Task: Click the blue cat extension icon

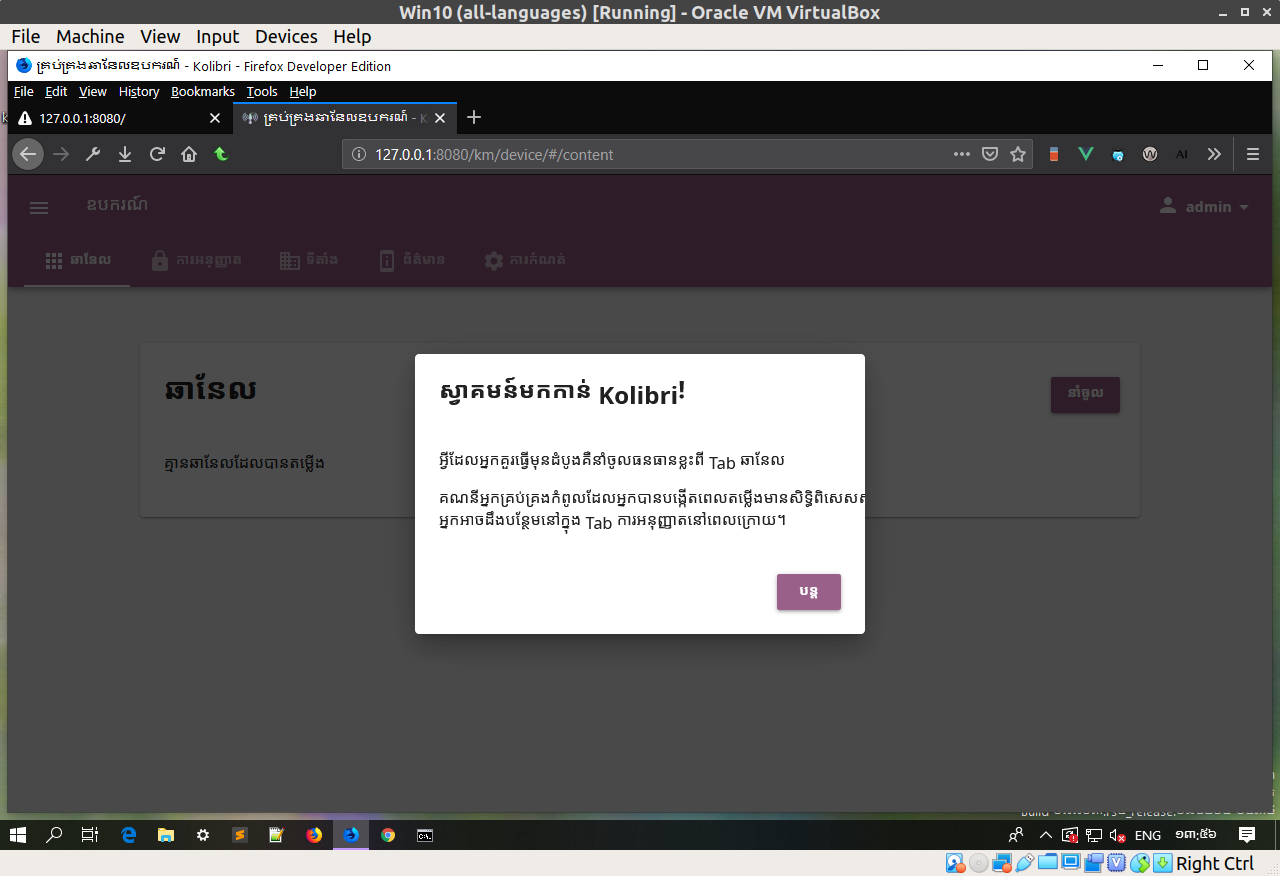Action: (x=1118, y=154)
